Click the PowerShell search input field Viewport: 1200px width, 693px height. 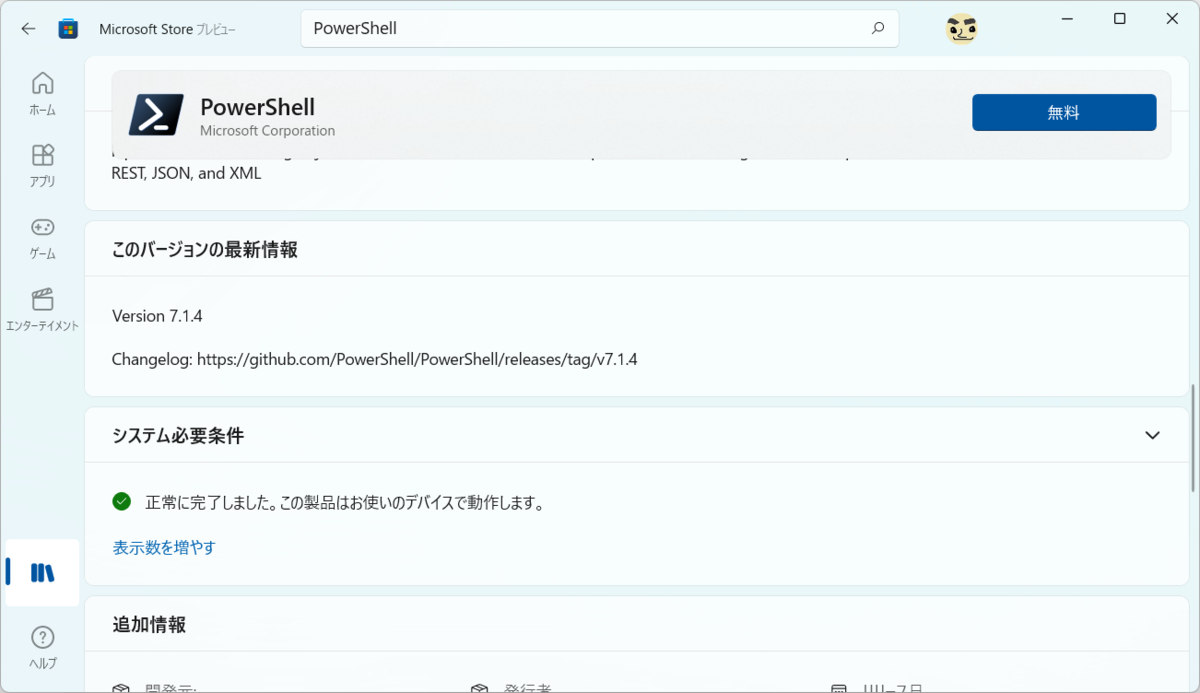pos(600,28)
